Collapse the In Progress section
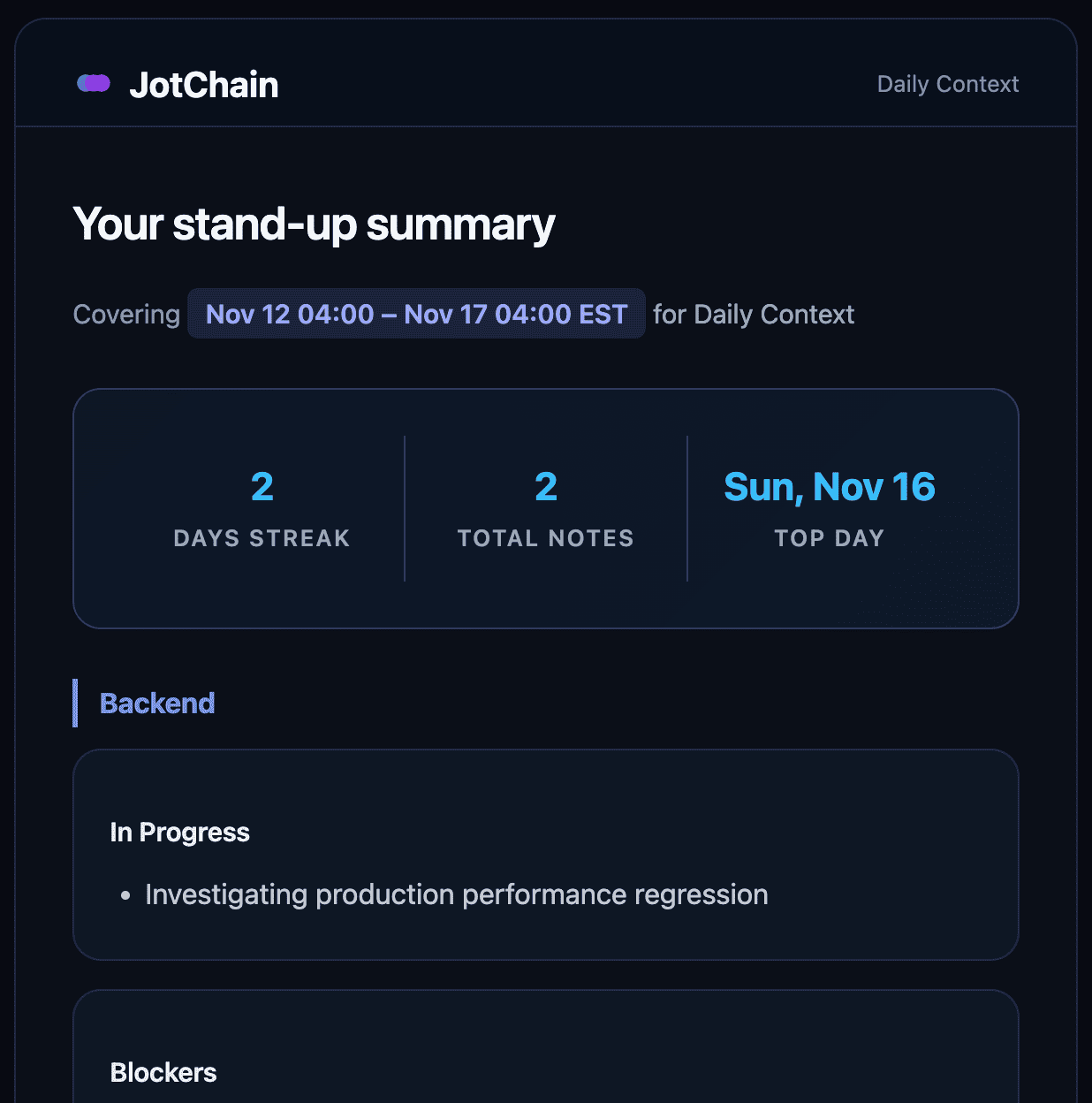 (179, 832)
